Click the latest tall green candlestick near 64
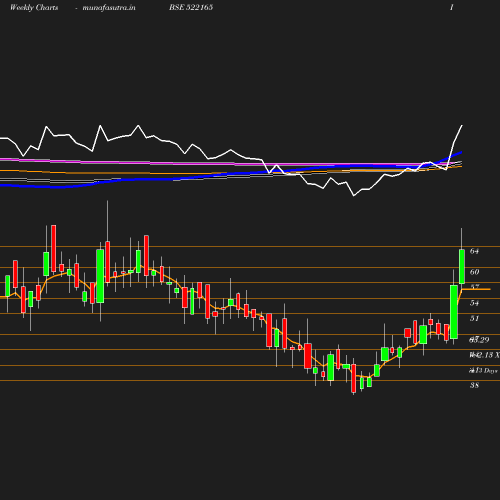The width and height of the screenshot is (500, 500). pyautogui.click(x=462, y=266)
